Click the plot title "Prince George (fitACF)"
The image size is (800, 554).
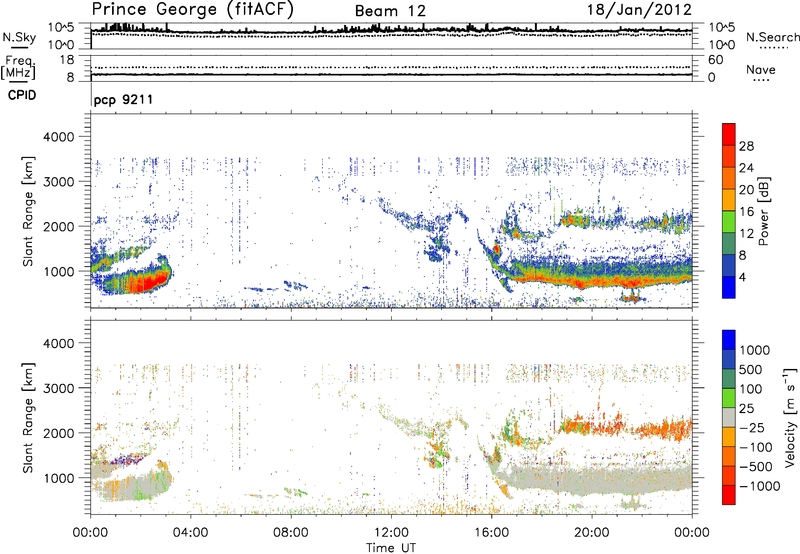[192, 10]
